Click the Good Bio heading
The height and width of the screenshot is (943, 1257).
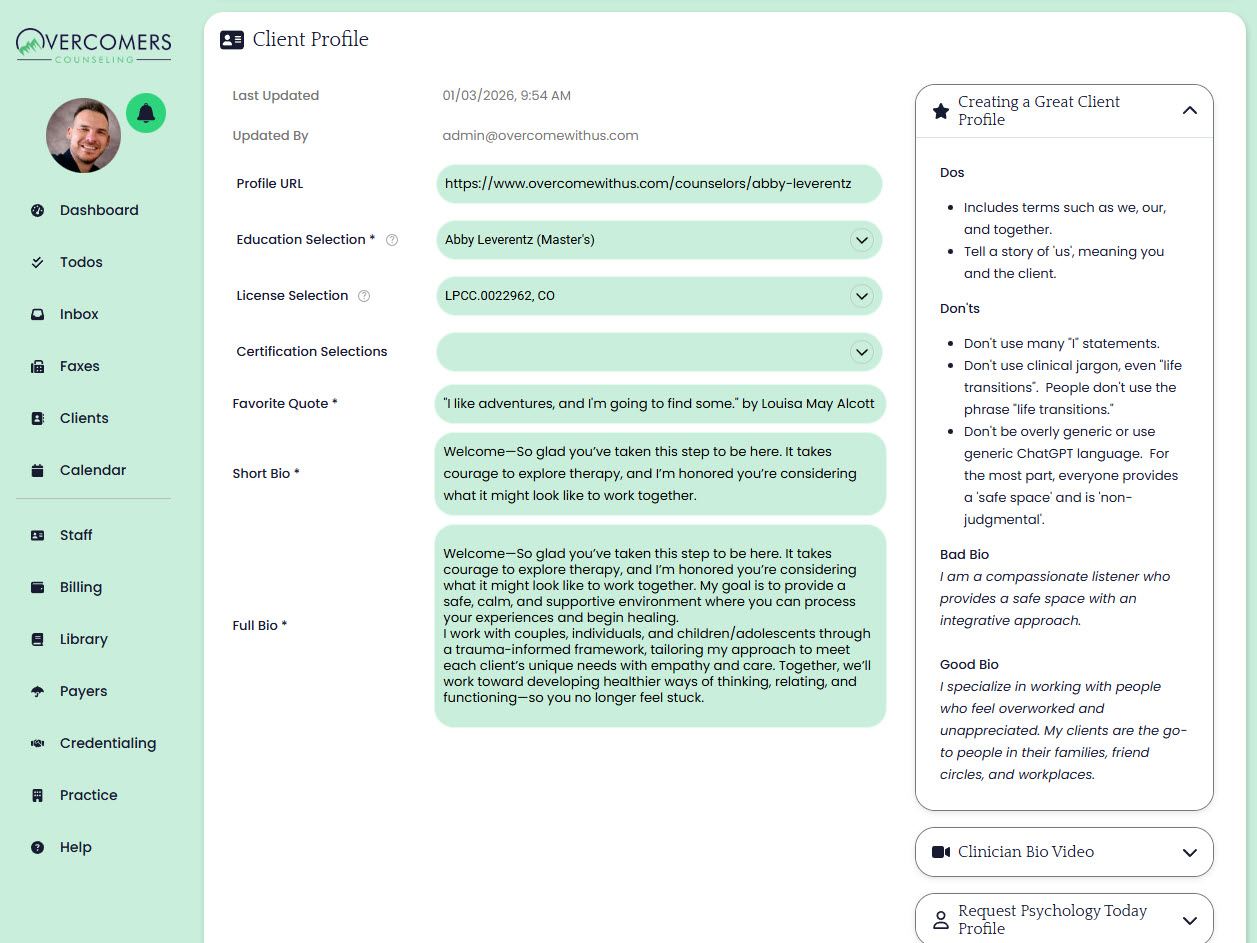click(x=969, y=665)
